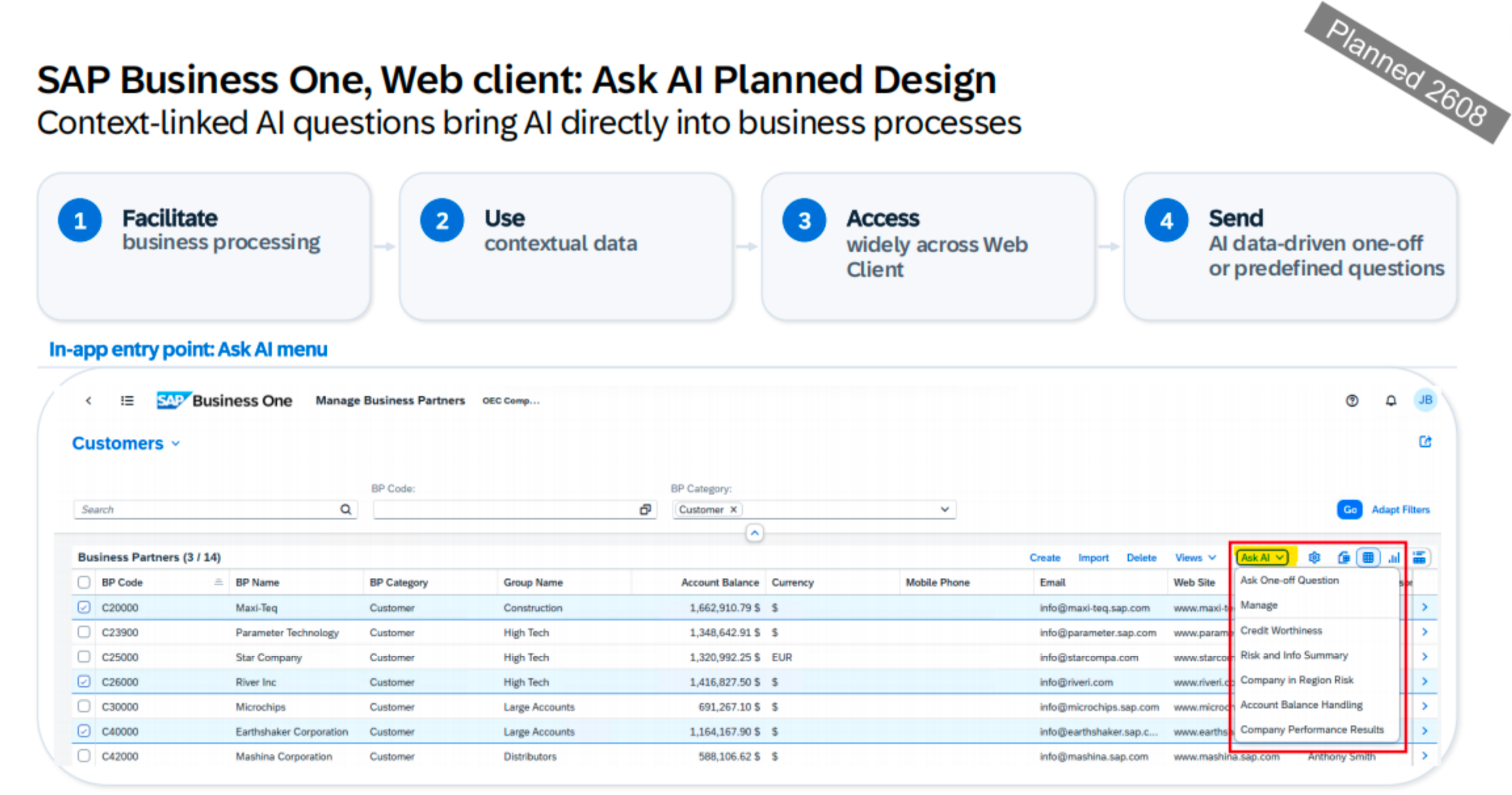Open value help icon in BP Code field

pyautogui.click(x=646, y=509)
